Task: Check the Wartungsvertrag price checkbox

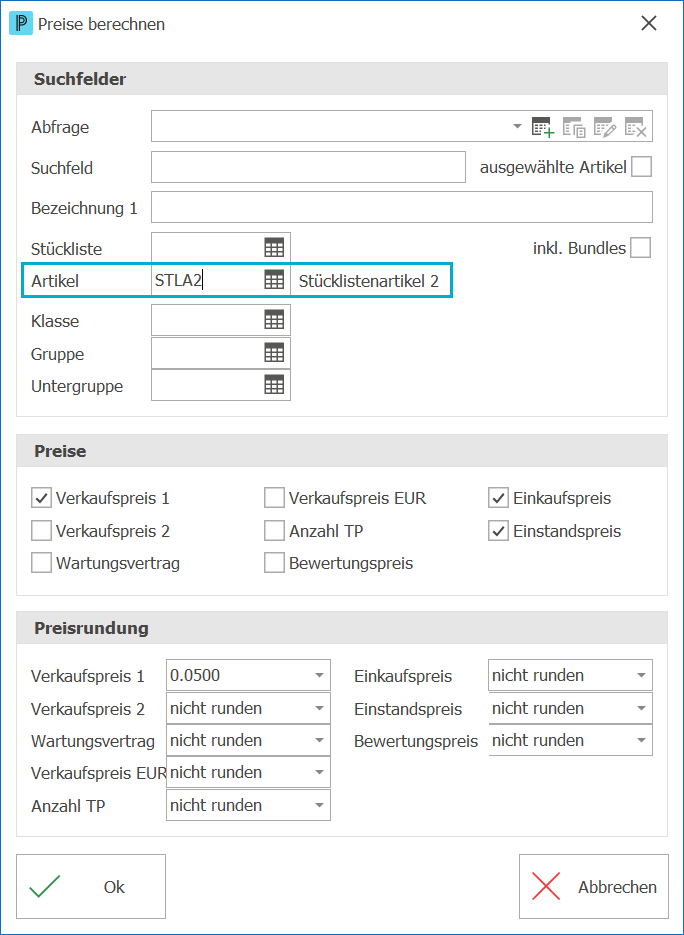Action: coord(41,563)
